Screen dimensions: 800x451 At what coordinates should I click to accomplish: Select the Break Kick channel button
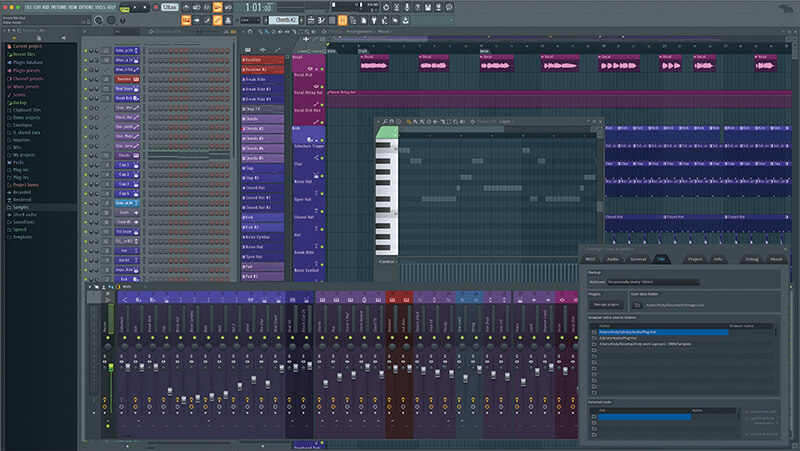tap(127, 98)
